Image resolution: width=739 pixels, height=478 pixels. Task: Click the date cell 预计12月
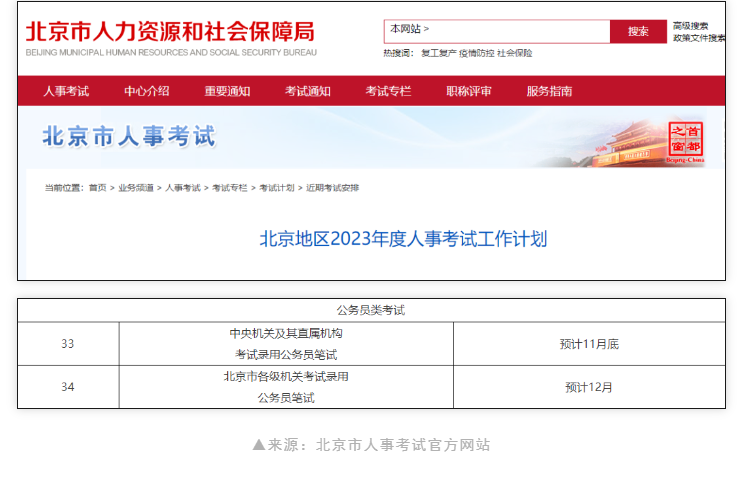tap(589, 387)
